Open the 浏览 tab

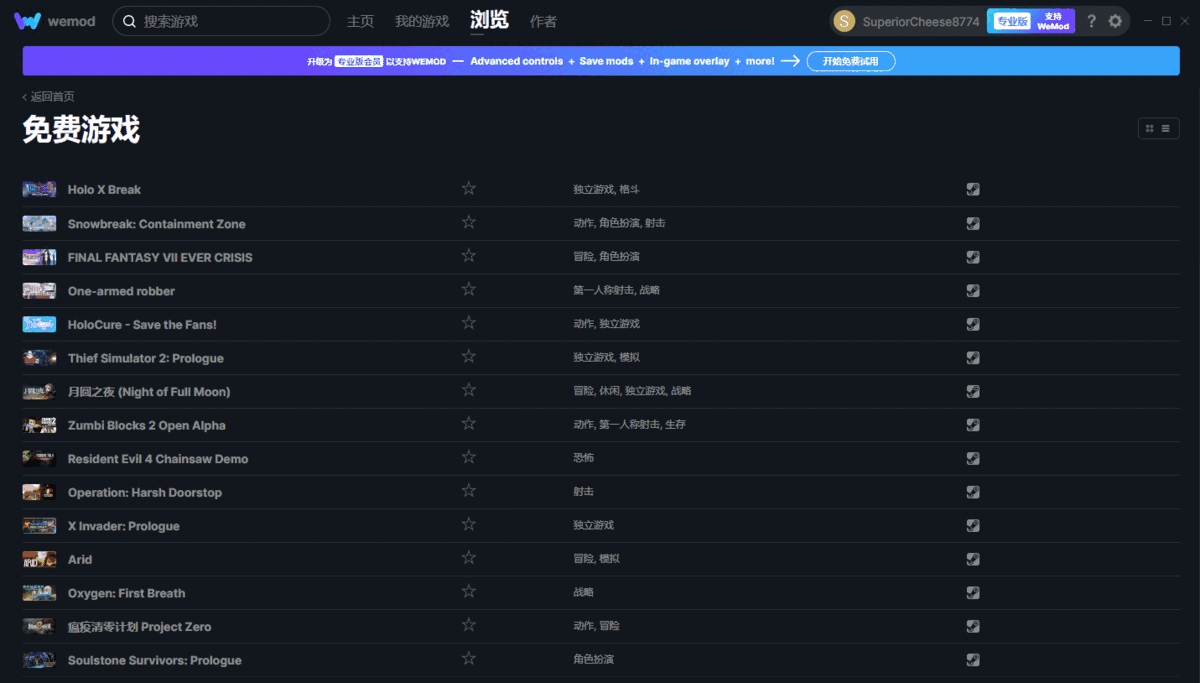point(489,19)
